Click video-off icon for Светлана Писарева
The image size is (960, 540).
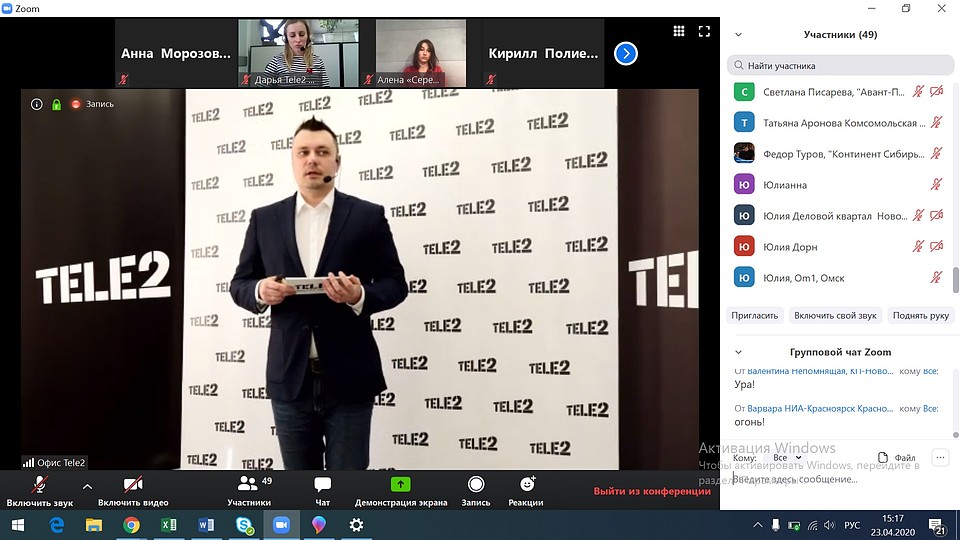[x=936, y=92]
